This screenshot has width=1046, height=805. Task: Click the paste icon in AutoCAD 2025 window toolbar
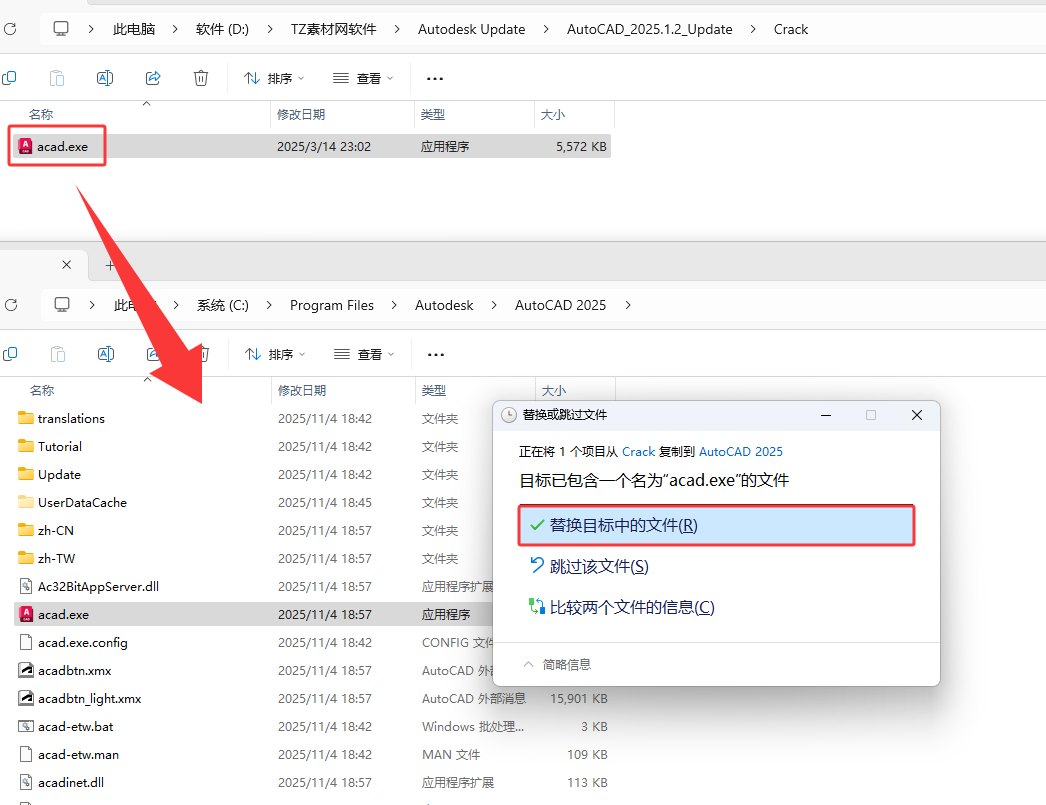pos(58,354)
